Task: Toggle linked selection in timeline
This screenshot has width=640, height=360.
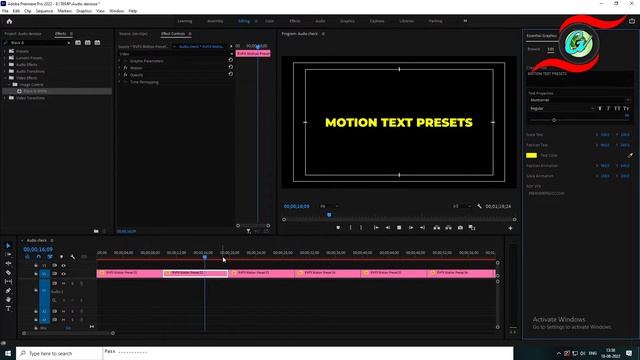Action: (50, 257)
